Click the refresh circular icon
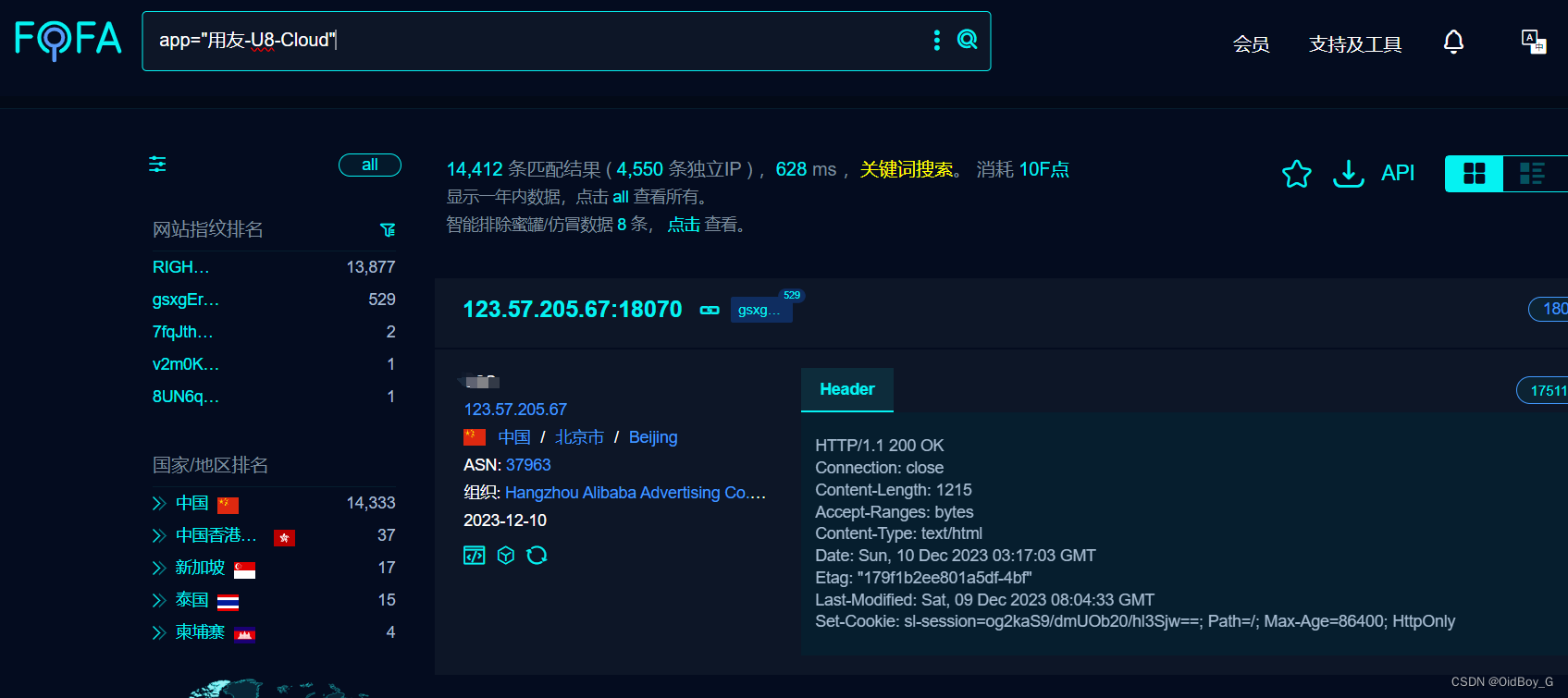 click(537, 555)
